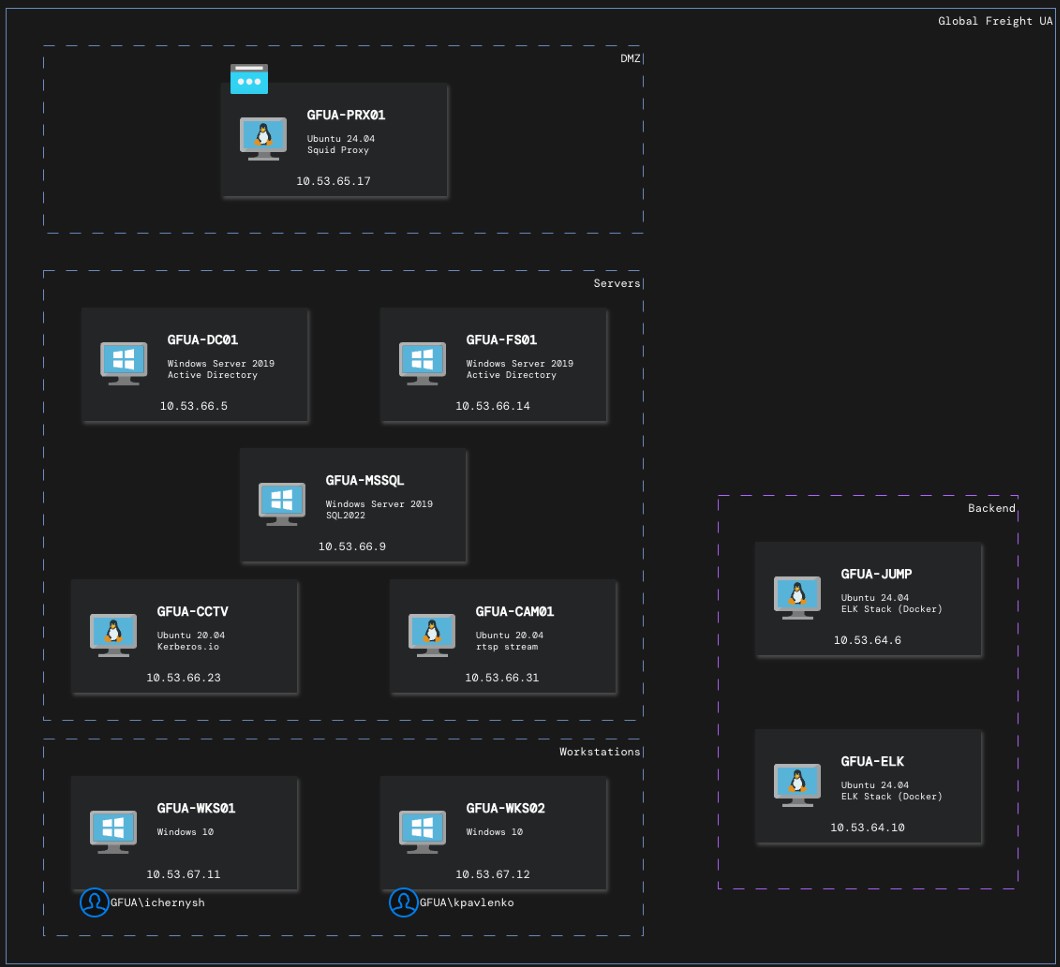Click IP address 10.53.67.11
The height and width of the screenshot is (967, 1060).
click(184, 874)
